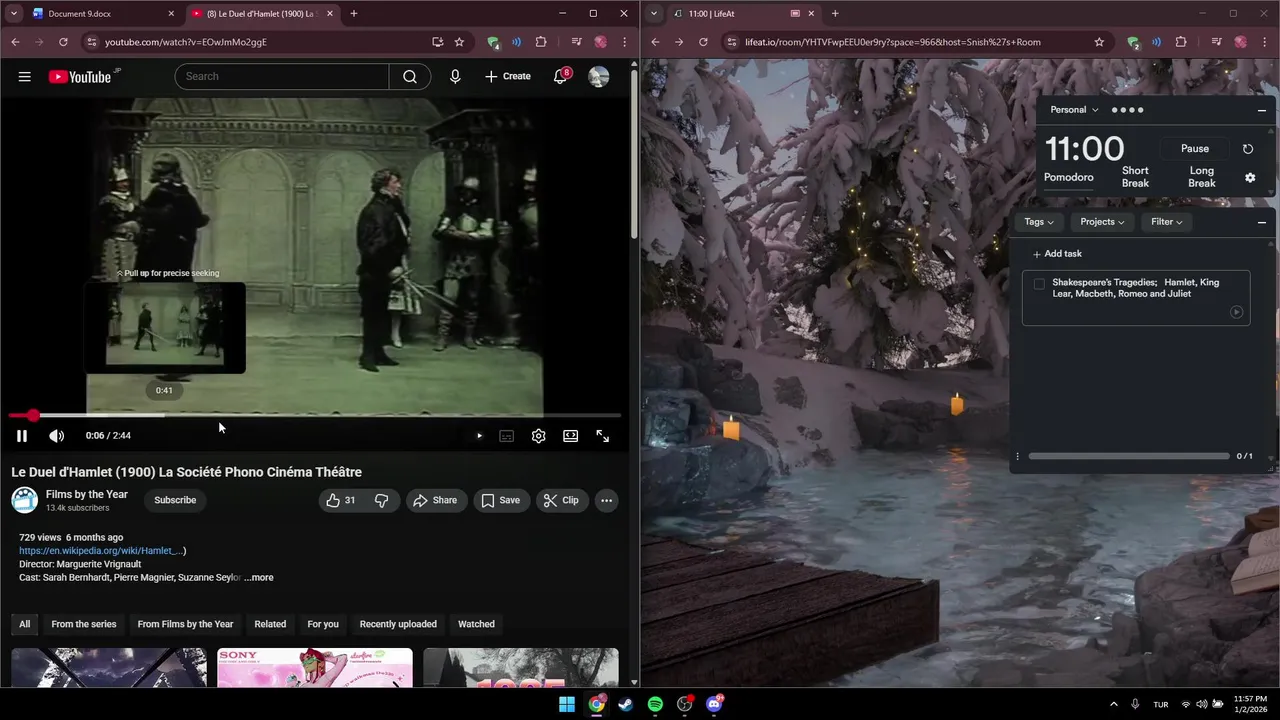Select the 'Recently uploaded' chip
Viewport: 1280px width, 720px height.
pyautogui.click(x=398, y=624)
